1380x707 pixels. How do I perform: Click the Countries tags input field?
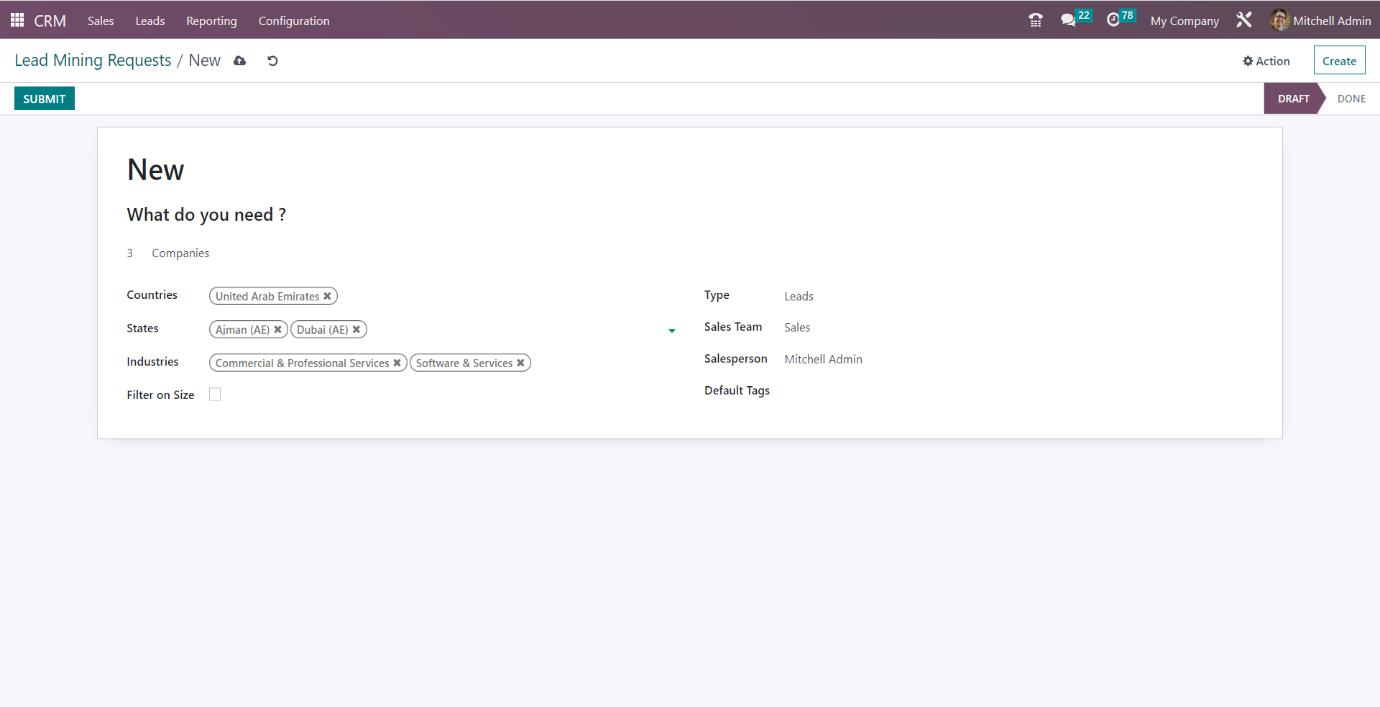442,296
